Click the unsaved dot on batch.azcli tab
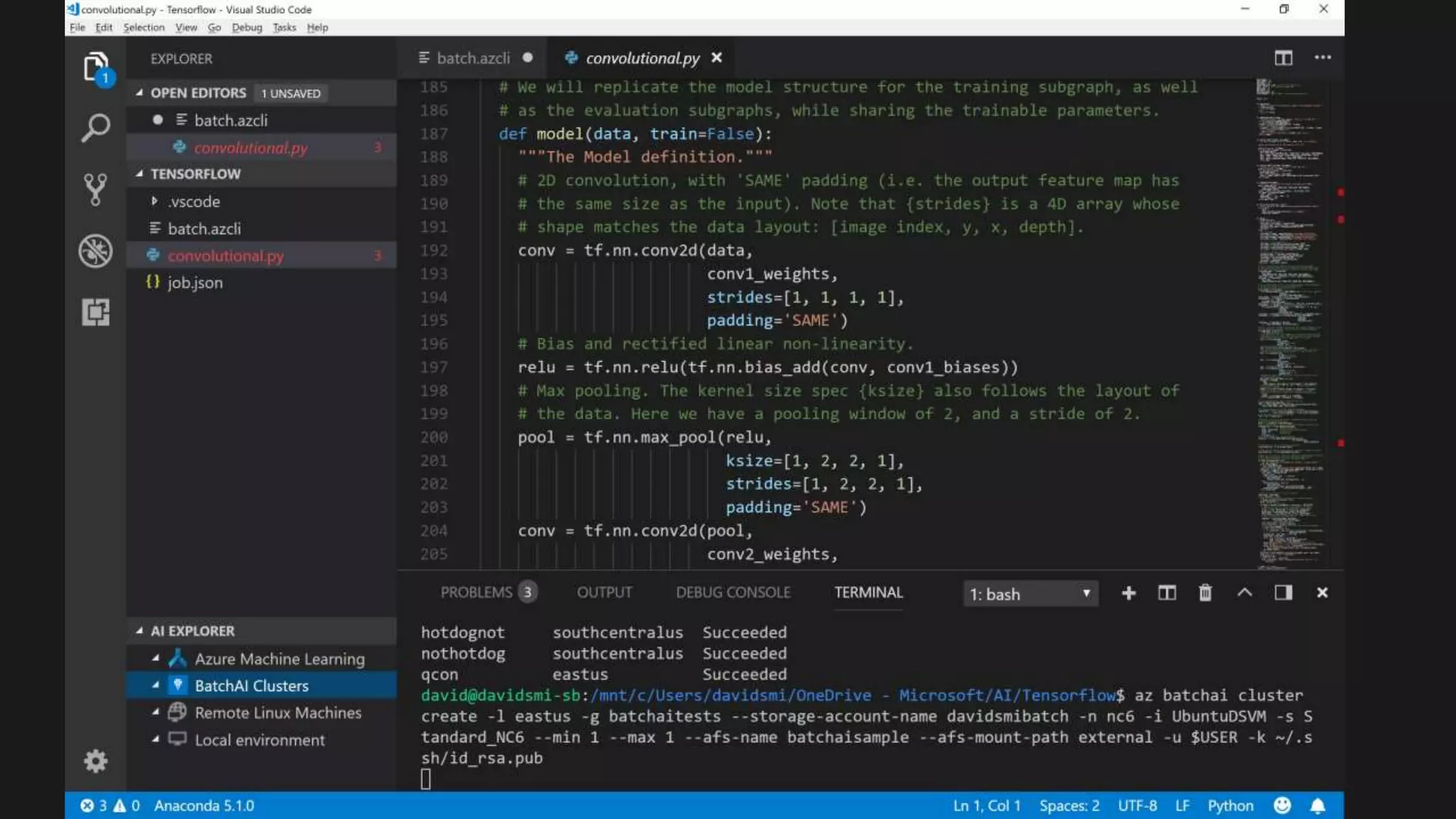This screenshot has height=819, width=1456. [528, 58]
